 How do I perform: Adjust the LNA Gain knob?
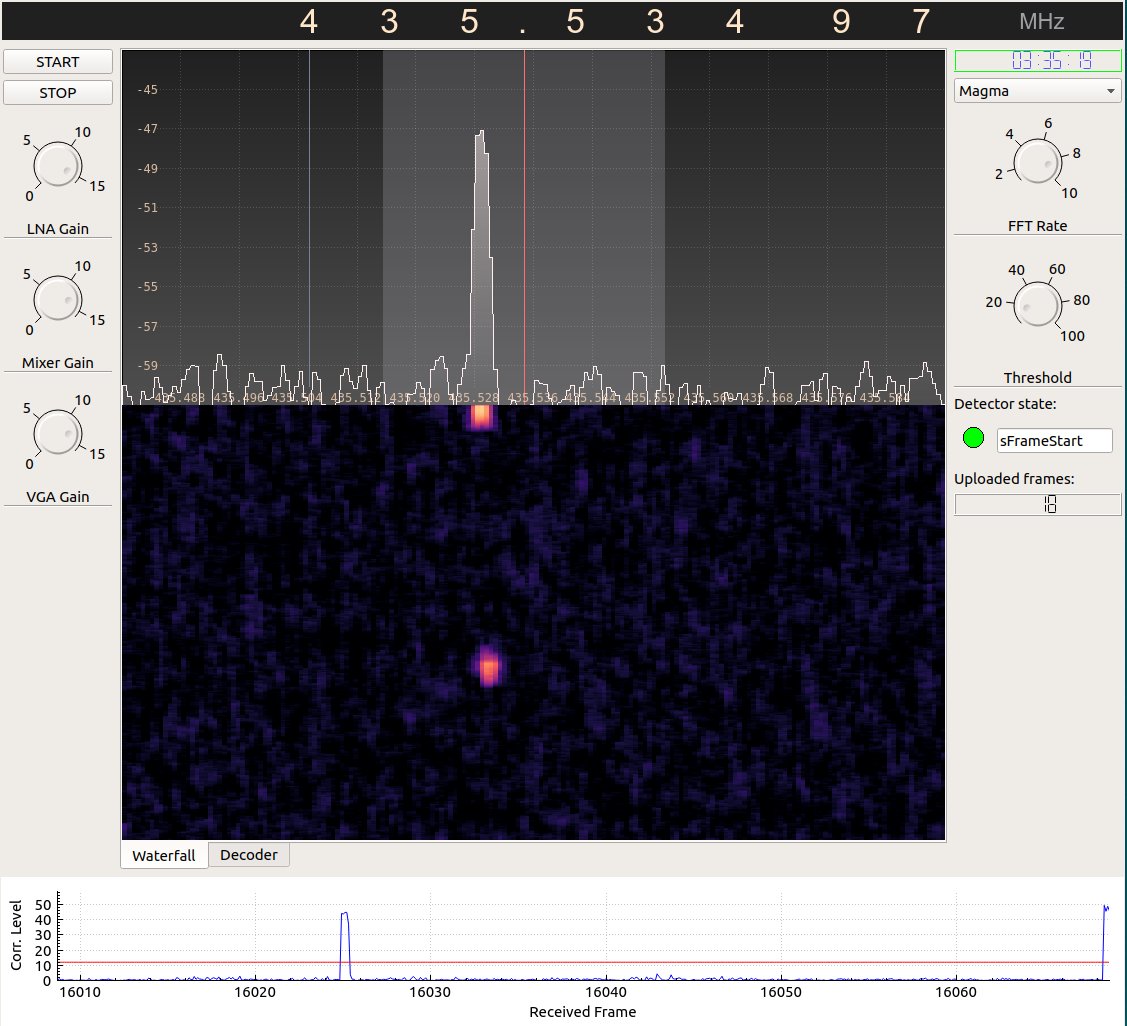click(58, 164)
